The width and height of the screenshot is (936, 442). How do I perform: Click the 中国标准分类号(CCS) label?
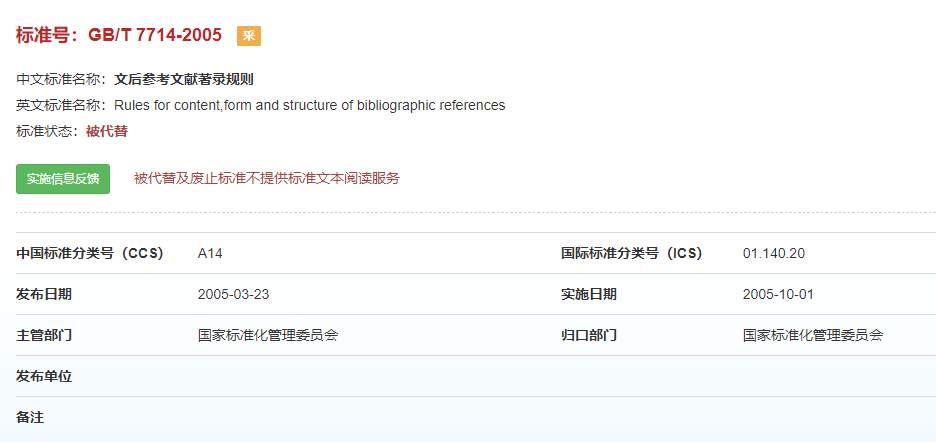pos(89,253)
